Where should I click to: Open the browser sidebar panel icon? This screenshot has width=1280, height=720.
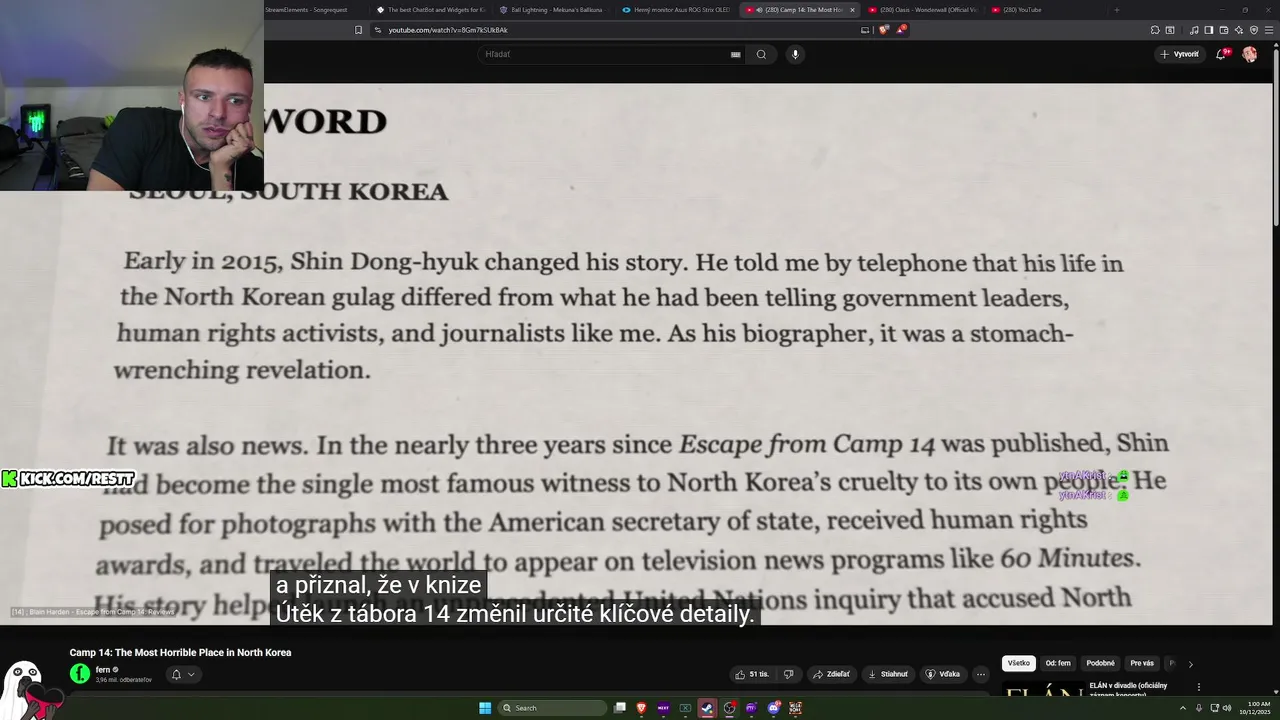tap(1208, 30)
